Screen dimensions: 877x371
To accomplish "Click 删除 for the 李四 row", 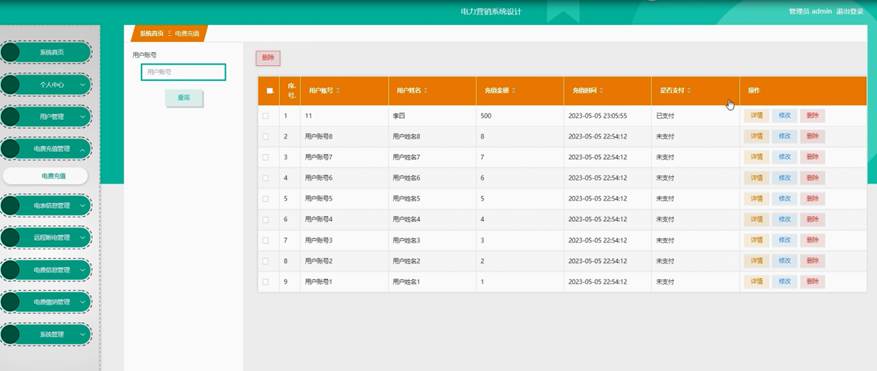I will tap(813, 116).
